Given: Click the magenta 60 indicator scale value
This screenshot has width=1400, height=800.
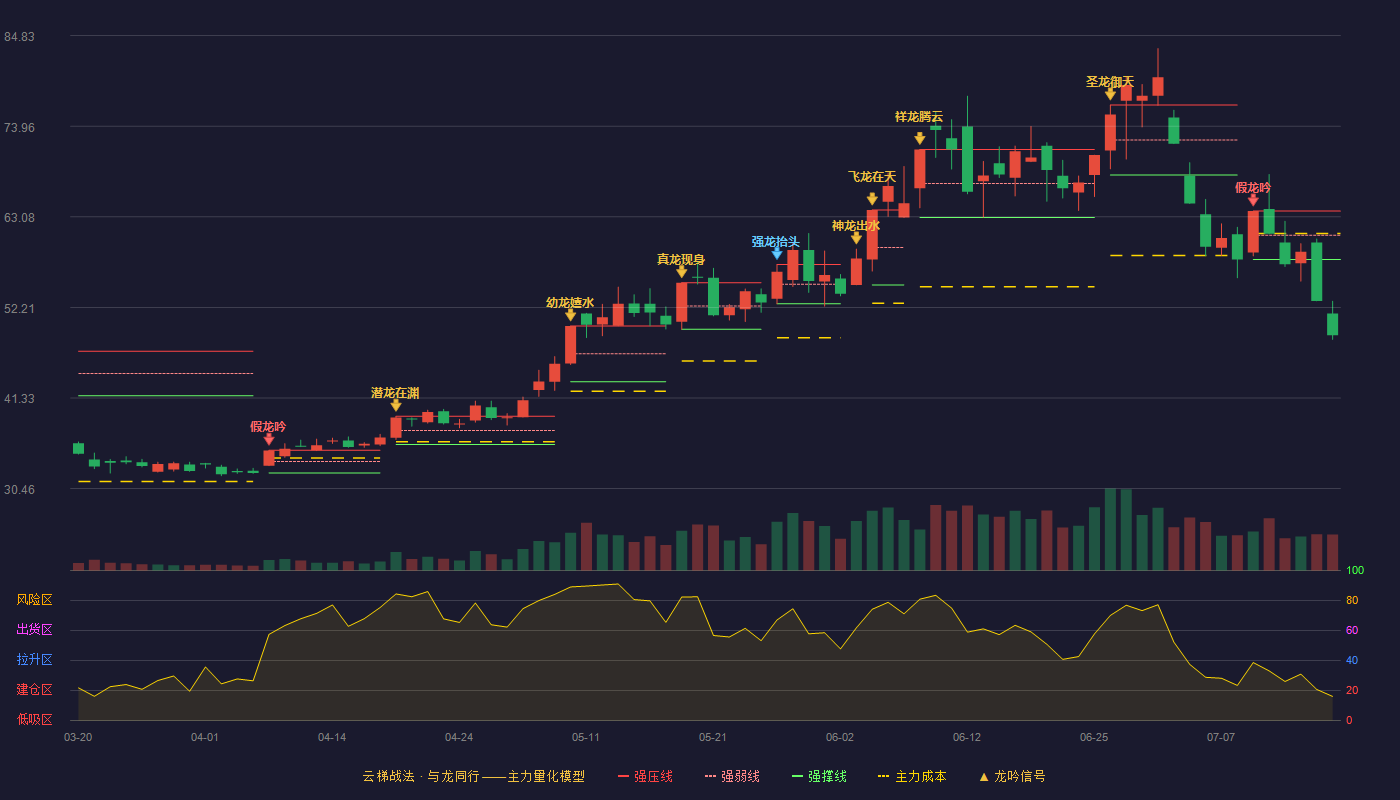Looking at the screenshot, I should pyautogui.click(x=1352, y=631).
